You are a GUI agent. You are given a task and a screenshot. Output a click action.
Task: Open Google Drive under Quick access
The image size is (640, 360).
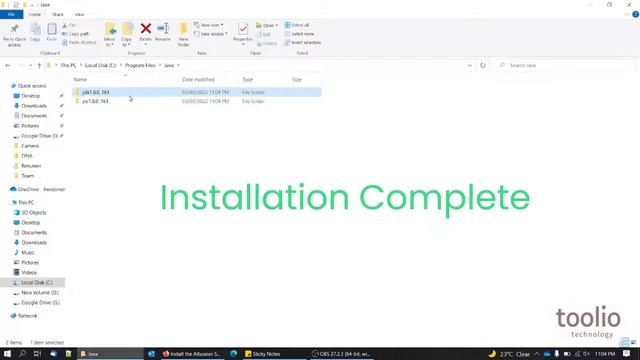pyautogui.click(x=39, y=136)
